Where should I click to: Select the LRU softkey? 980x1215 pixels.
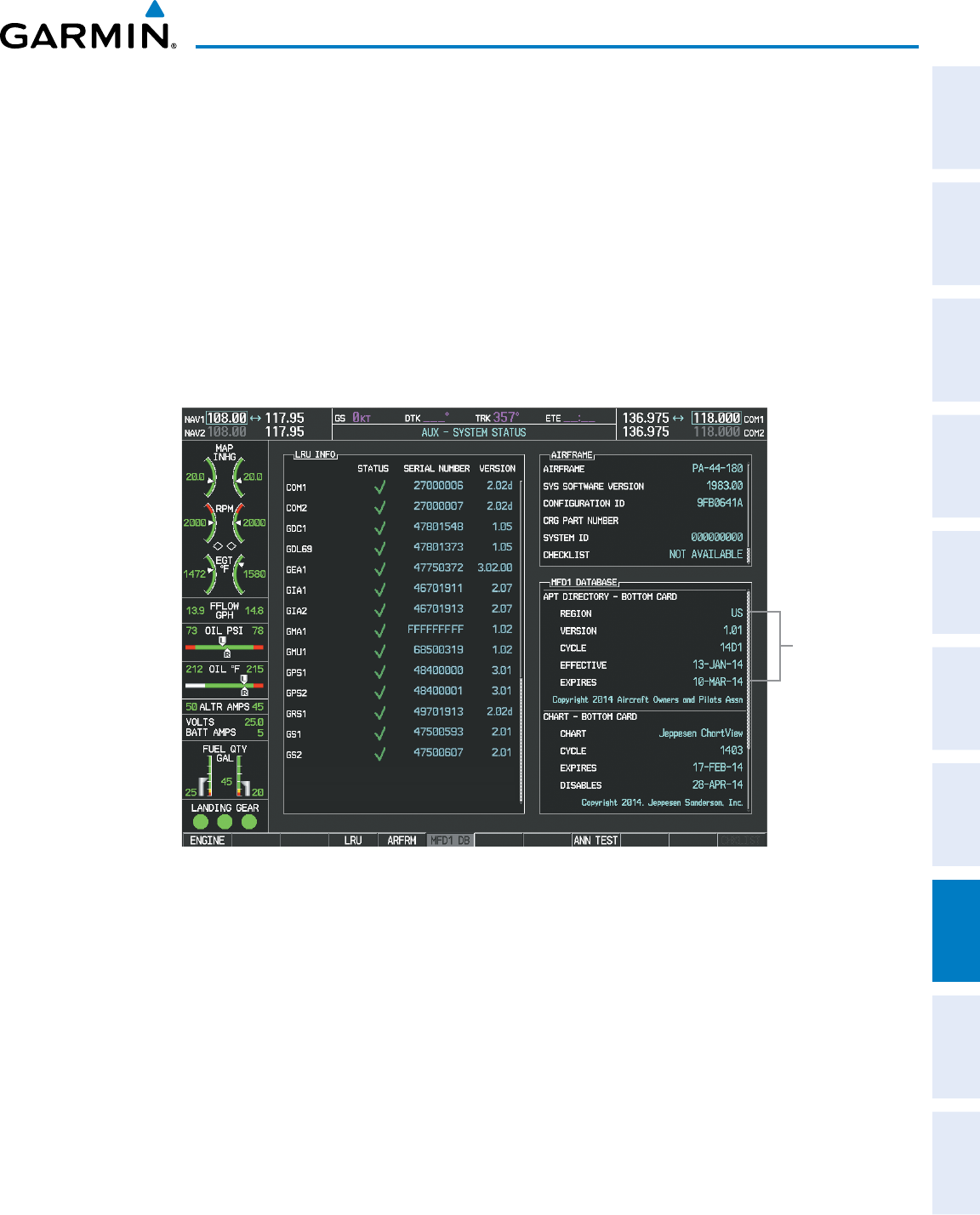click(353, 840)
